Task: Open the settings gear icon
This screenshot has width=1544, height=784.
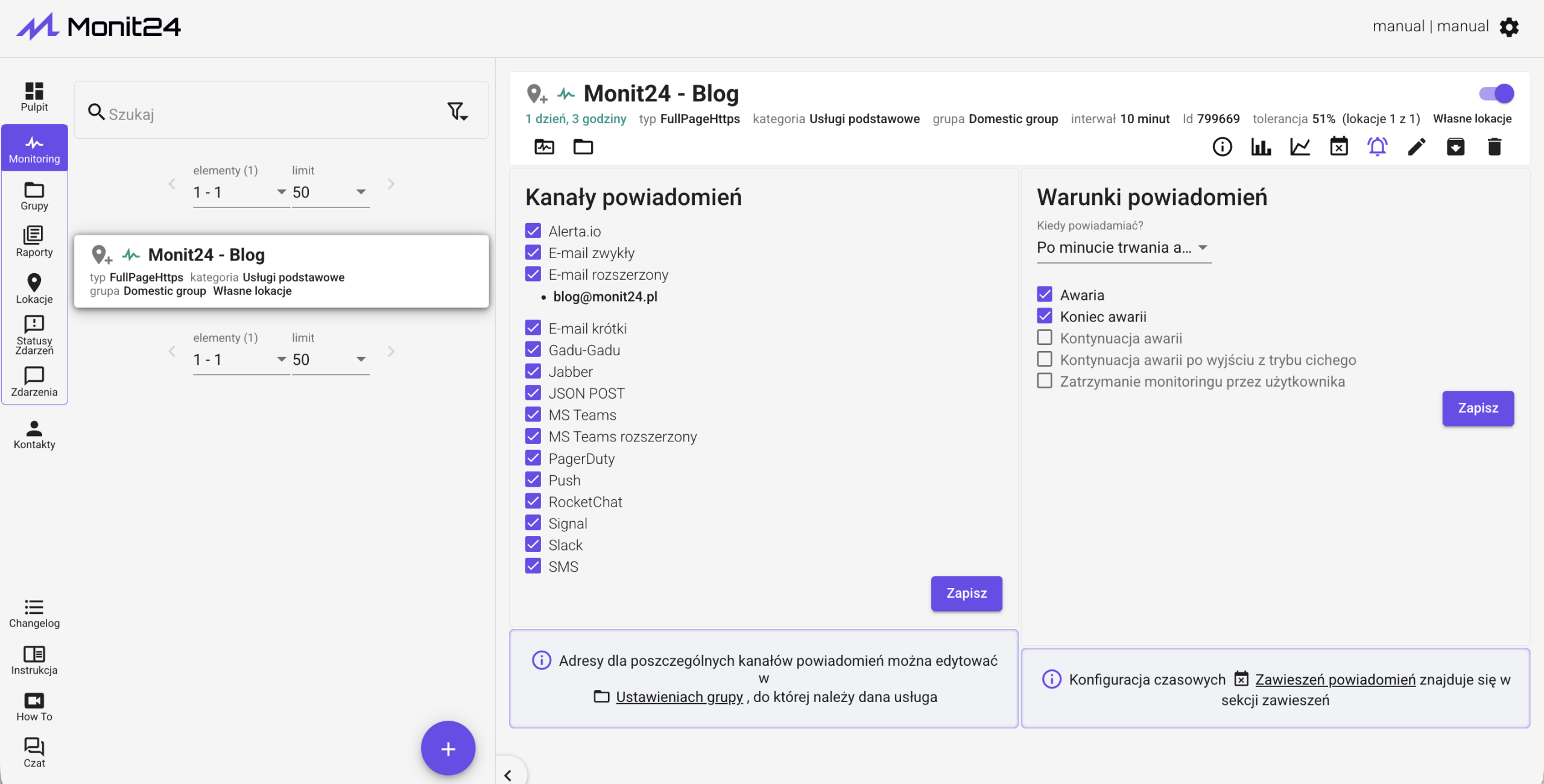Action: point(1509,27)
